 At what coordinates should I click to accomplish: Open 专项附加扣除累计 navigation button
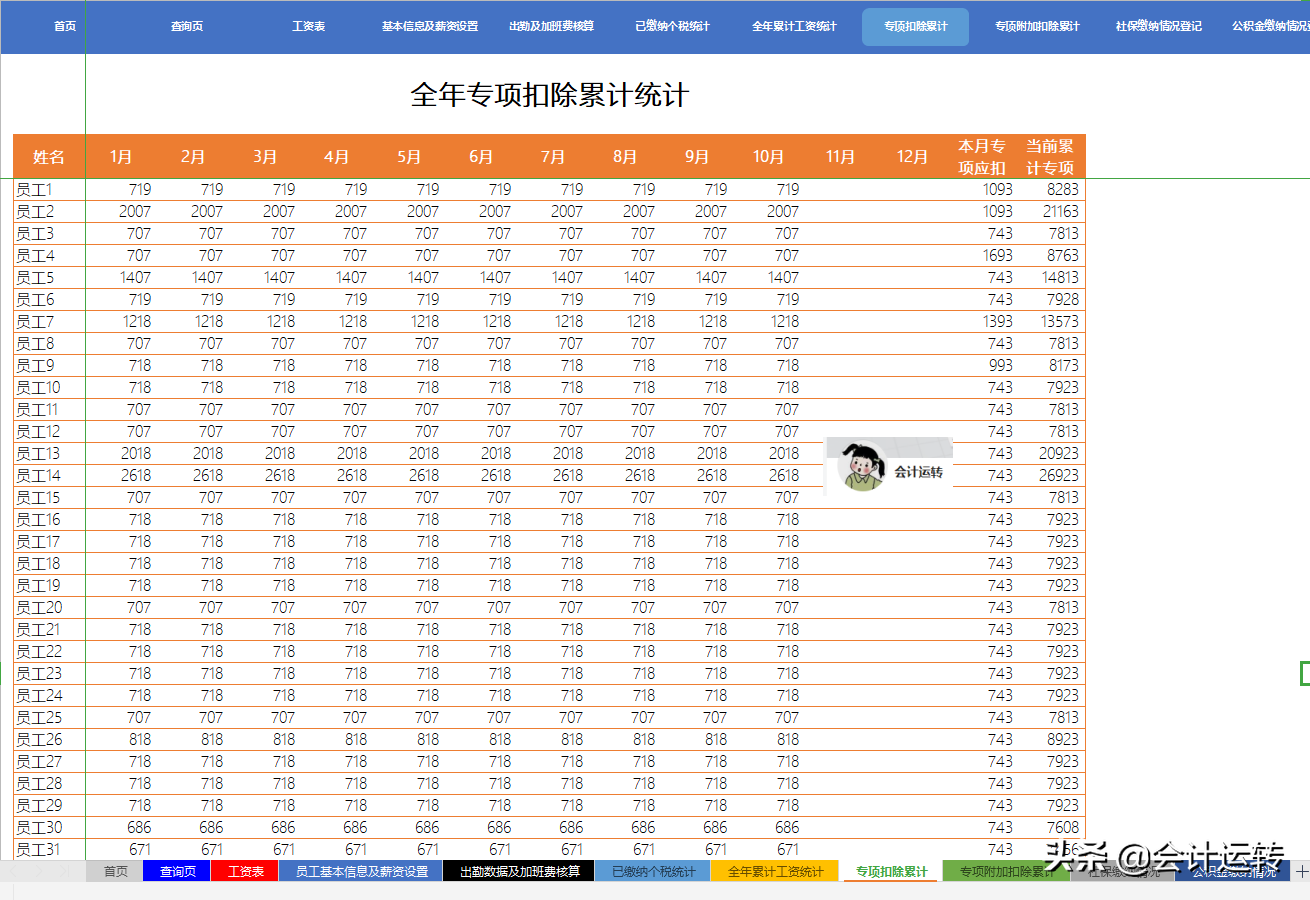(1037, 26)
